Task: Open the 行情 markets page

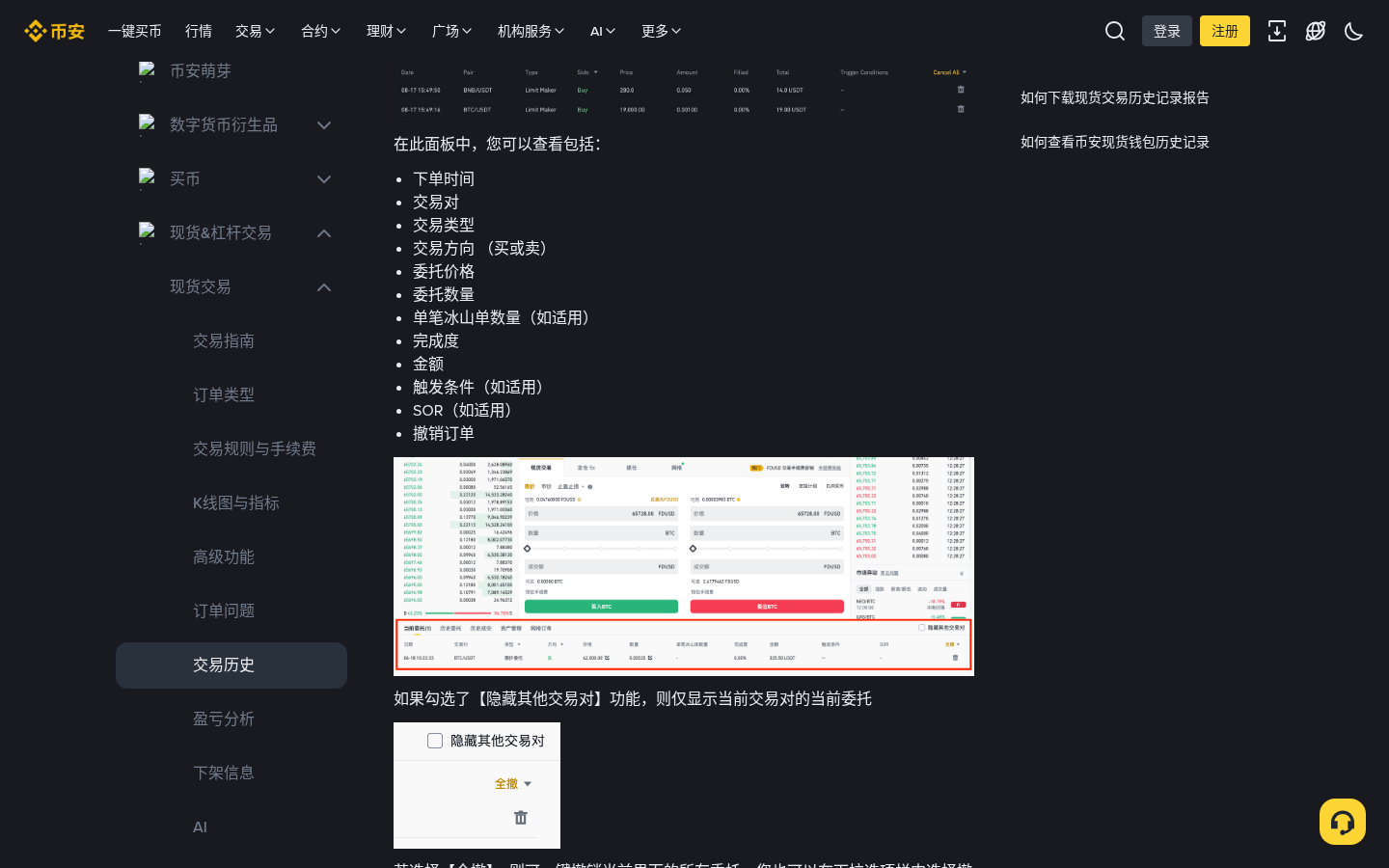Action: tap(199, 31)
